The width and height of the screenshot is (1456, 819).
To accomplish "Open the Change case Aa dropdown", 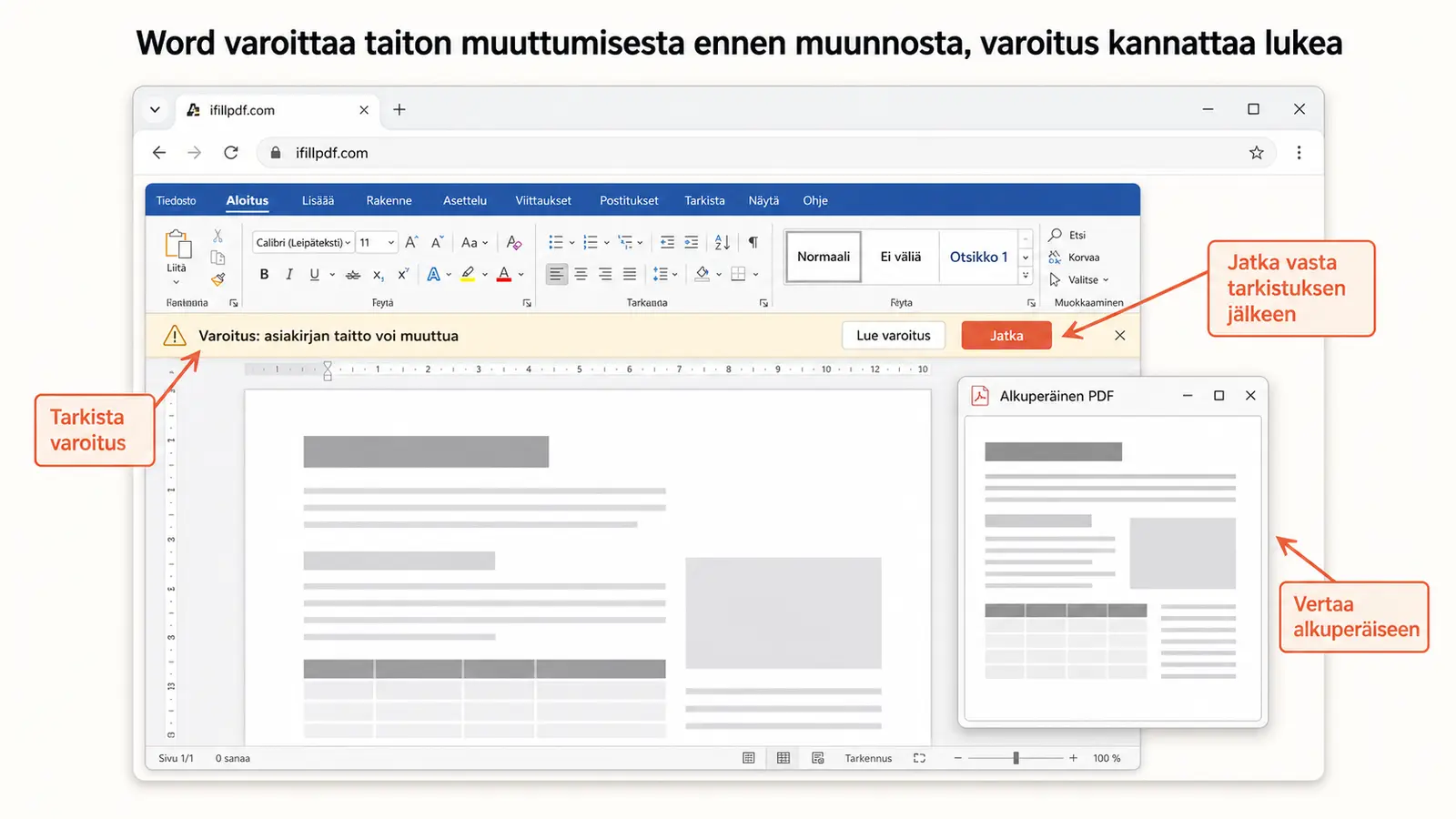I will [x=474, y=242].
